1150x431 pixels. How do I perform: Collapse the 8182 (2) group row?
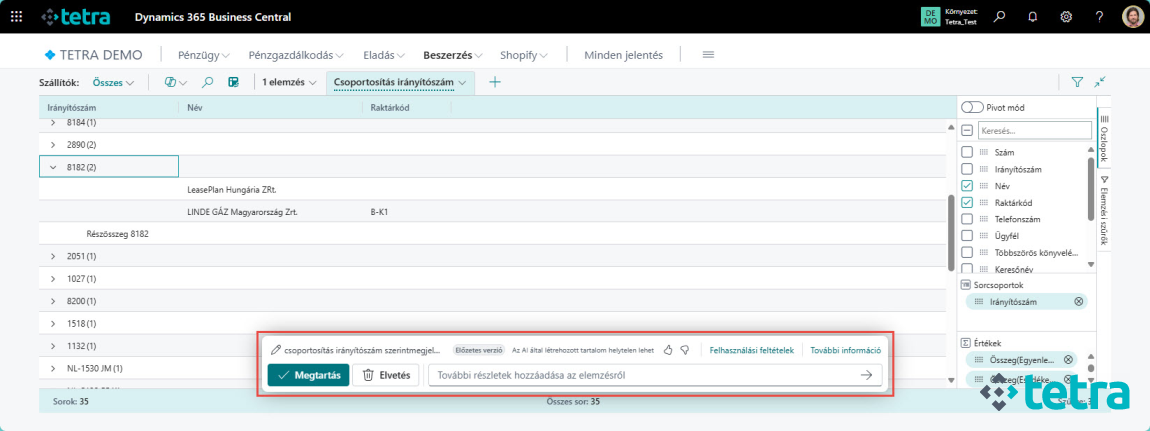click(53, 167)
